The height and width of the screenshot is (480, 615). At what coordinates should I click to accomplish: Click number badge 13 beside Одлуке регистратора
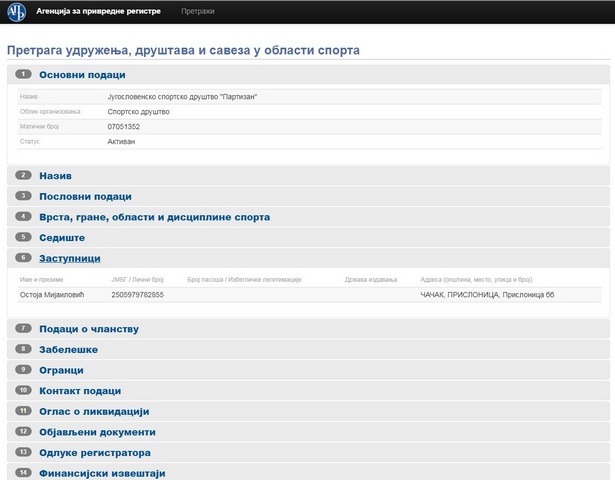[x=24, y=452]
